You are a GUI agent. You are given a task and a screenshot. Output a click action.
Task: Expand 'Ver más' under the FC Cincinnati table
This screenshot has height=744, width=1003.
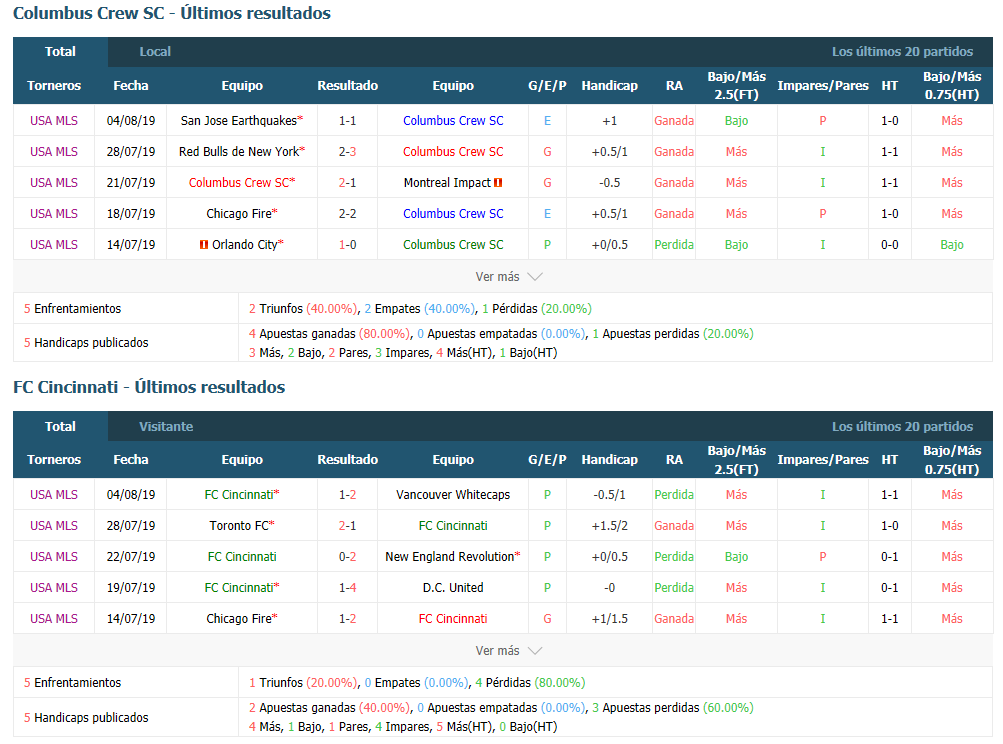pyautogui.click(x=509, y=651)
